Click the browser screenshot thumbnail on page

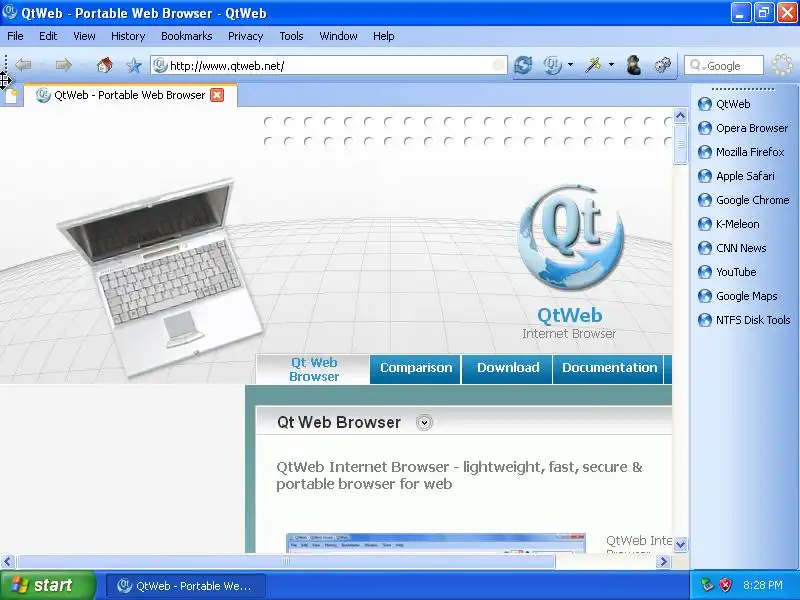pyautogui.click(x=436, y=543)
